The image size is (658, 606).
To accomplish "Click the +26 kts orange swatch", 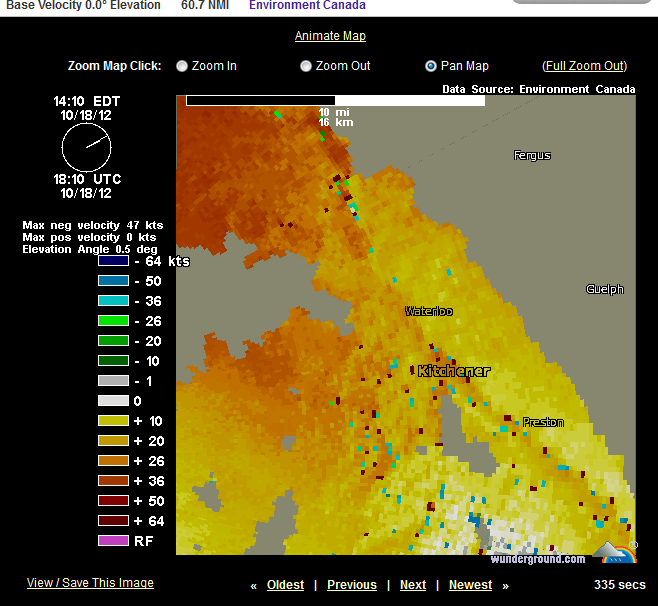I will (x=113, y=461).
